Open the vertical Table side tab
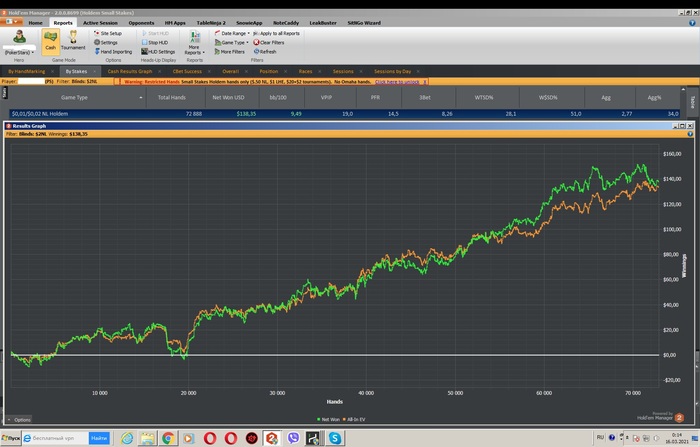Viewport: 700px width, 447px height. click(692, 102)
